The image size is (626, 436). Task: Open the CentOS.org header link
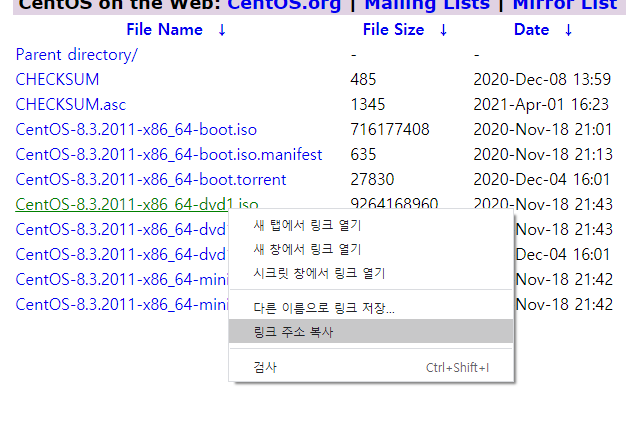(284, 6)
